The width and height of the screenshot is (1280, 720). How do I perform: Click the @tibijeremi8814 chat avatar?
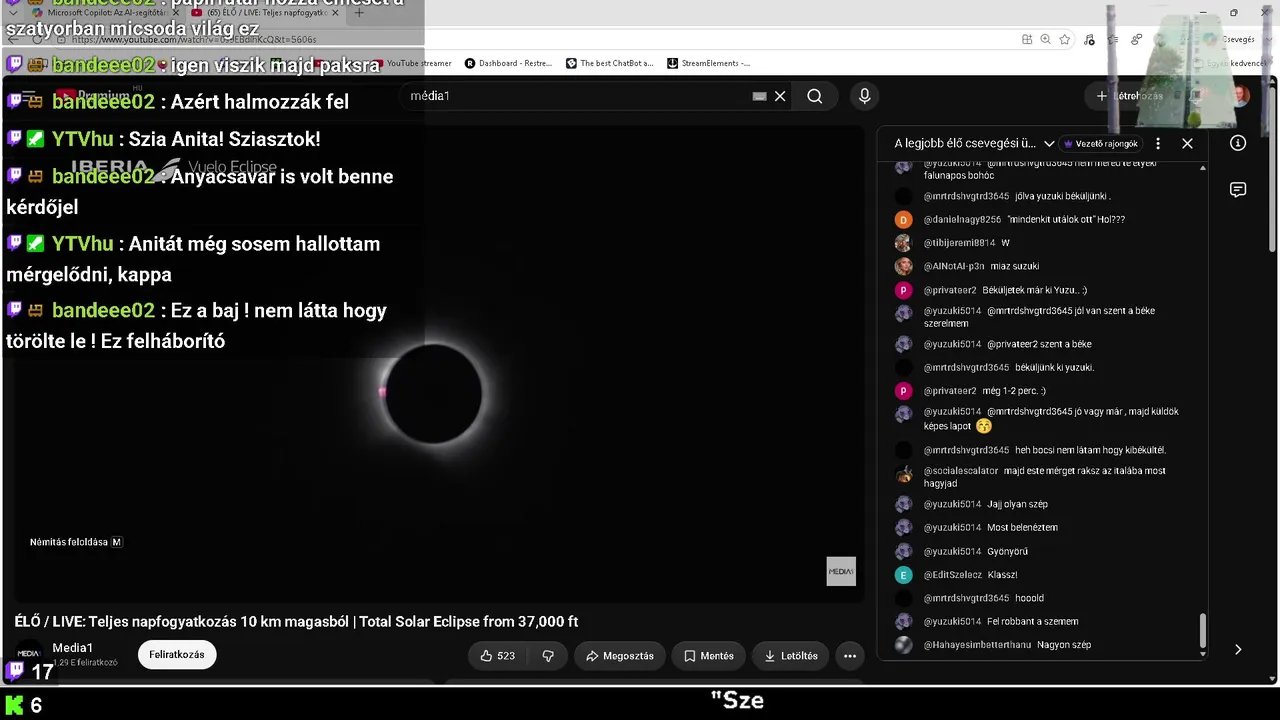(903, 243)
